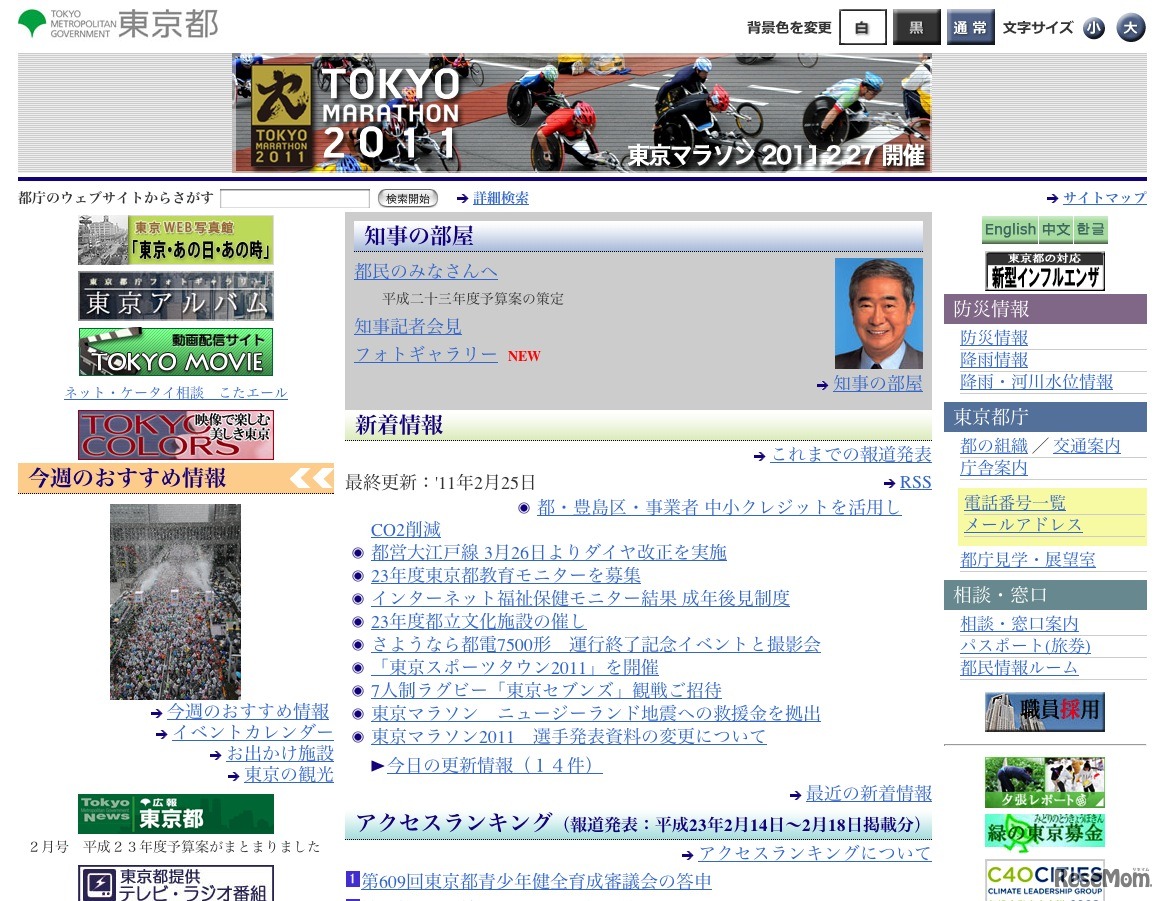Open the 詳細検索 advanced search link
1165x901 pixels.
(x=501, y=198)
